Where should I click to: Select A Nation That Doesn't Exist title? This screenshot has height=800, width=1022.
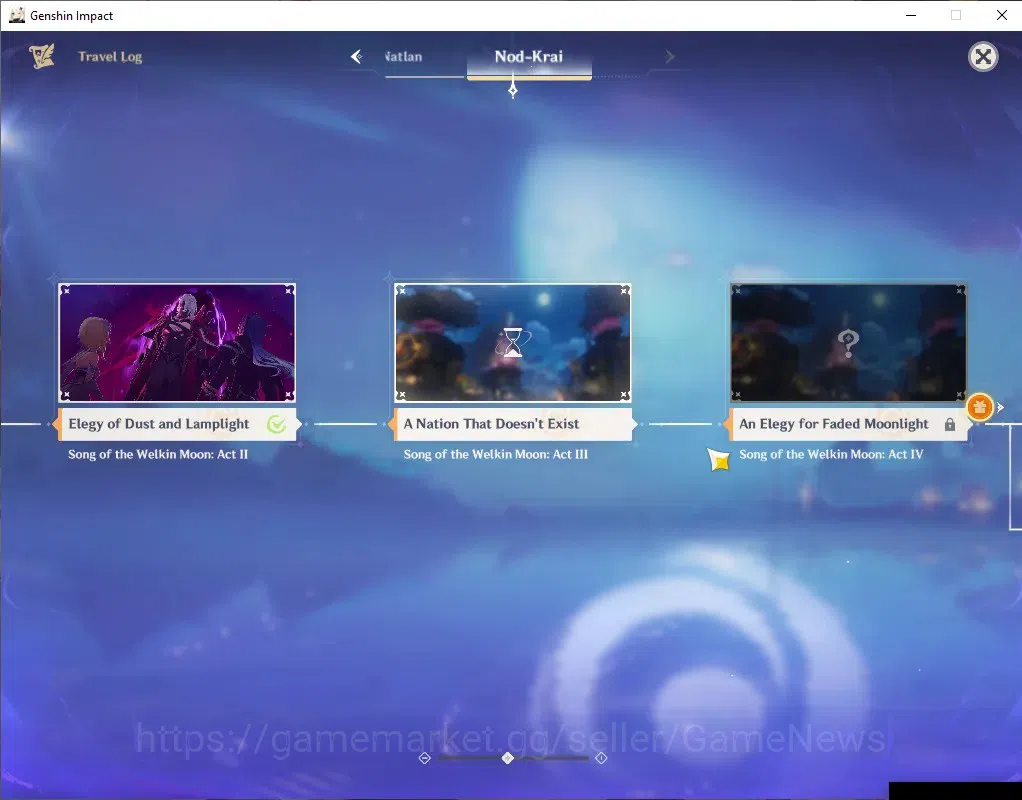(x=491, y=424)
